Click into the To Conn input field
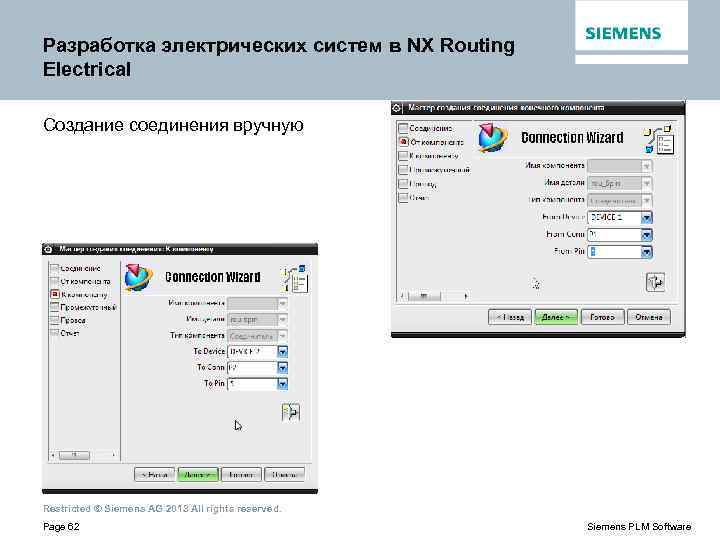The image size is (720, 540). click(253, 368)
